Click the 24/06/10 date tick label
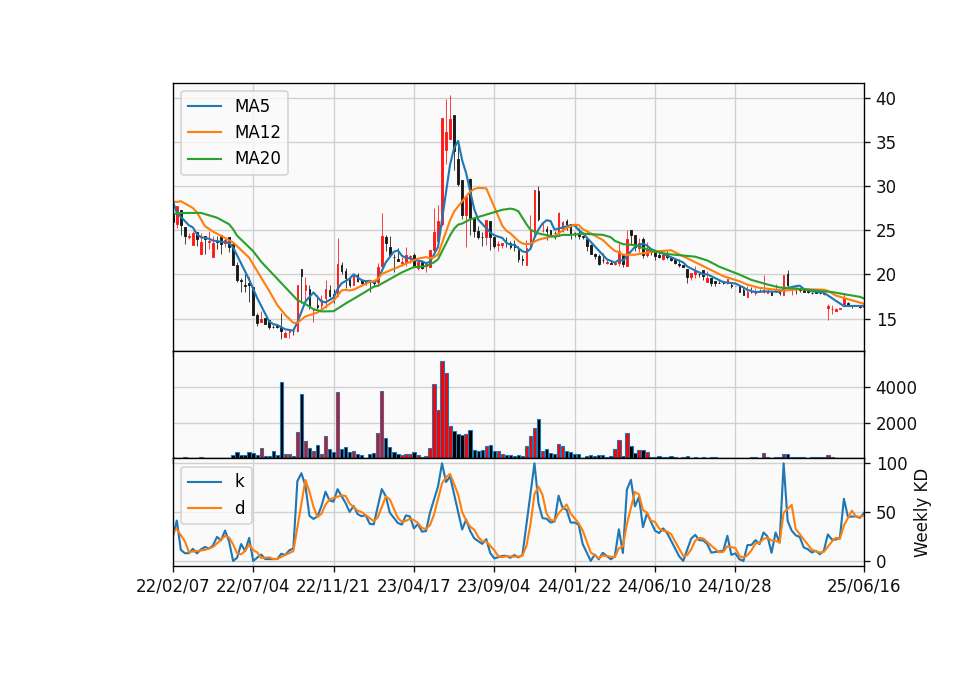This screenshot has height=690, width=960. point(654,587)
